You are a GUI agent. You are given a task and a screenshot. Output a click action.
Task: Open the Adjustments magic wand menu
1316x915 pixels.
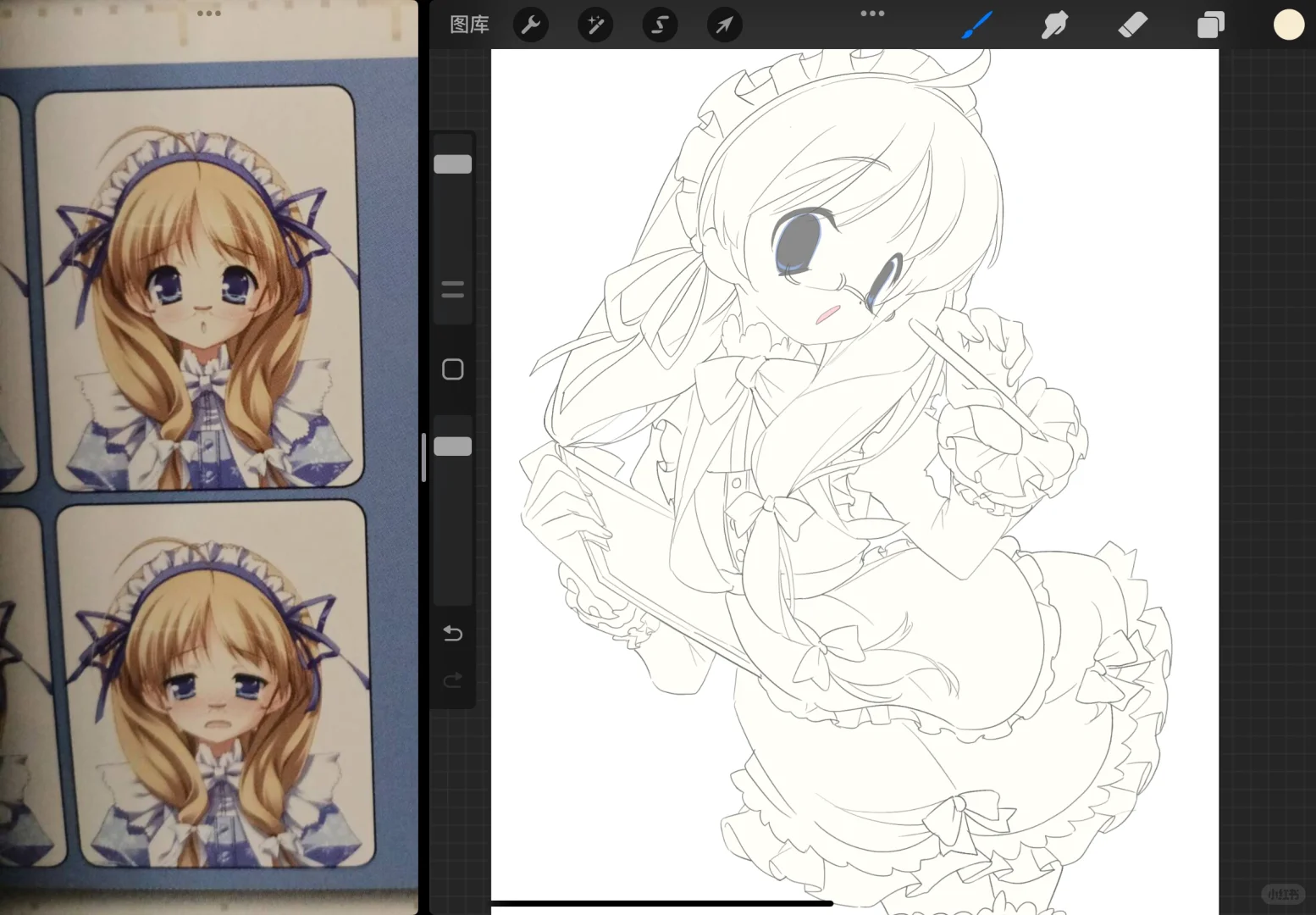[x=595, y=25]
